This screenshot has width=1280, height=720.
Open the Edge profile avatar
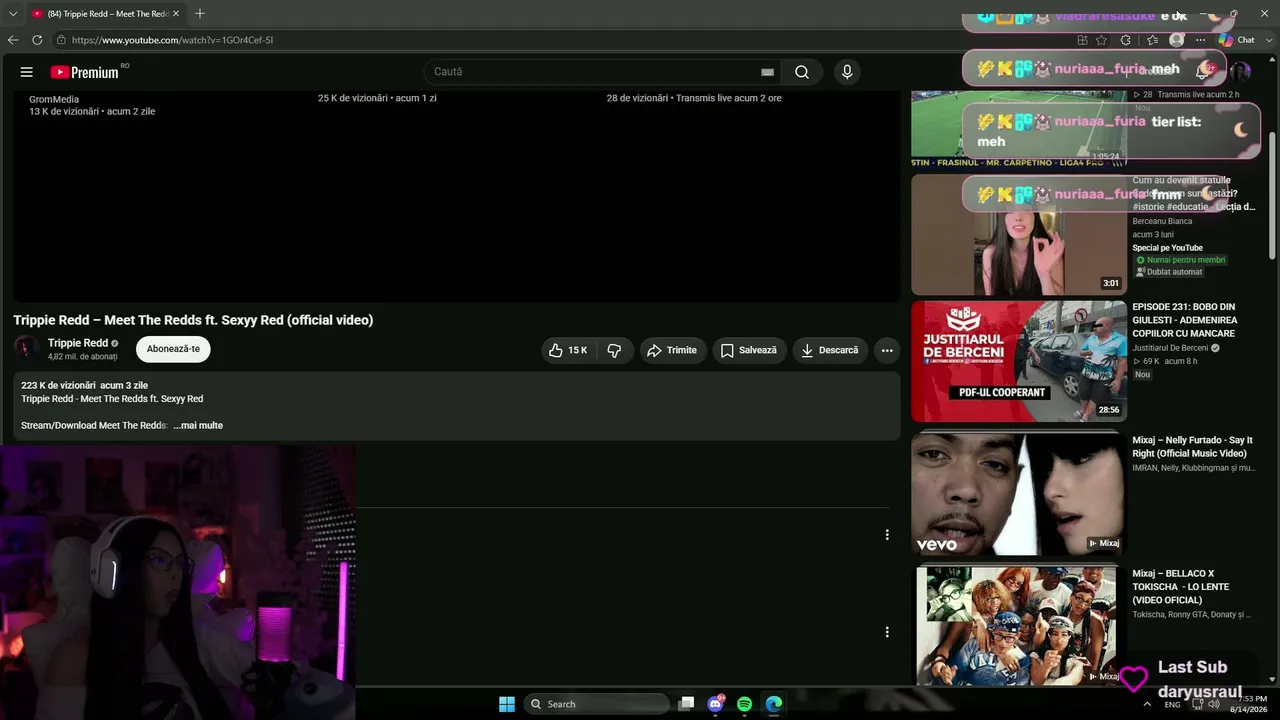1177,40
